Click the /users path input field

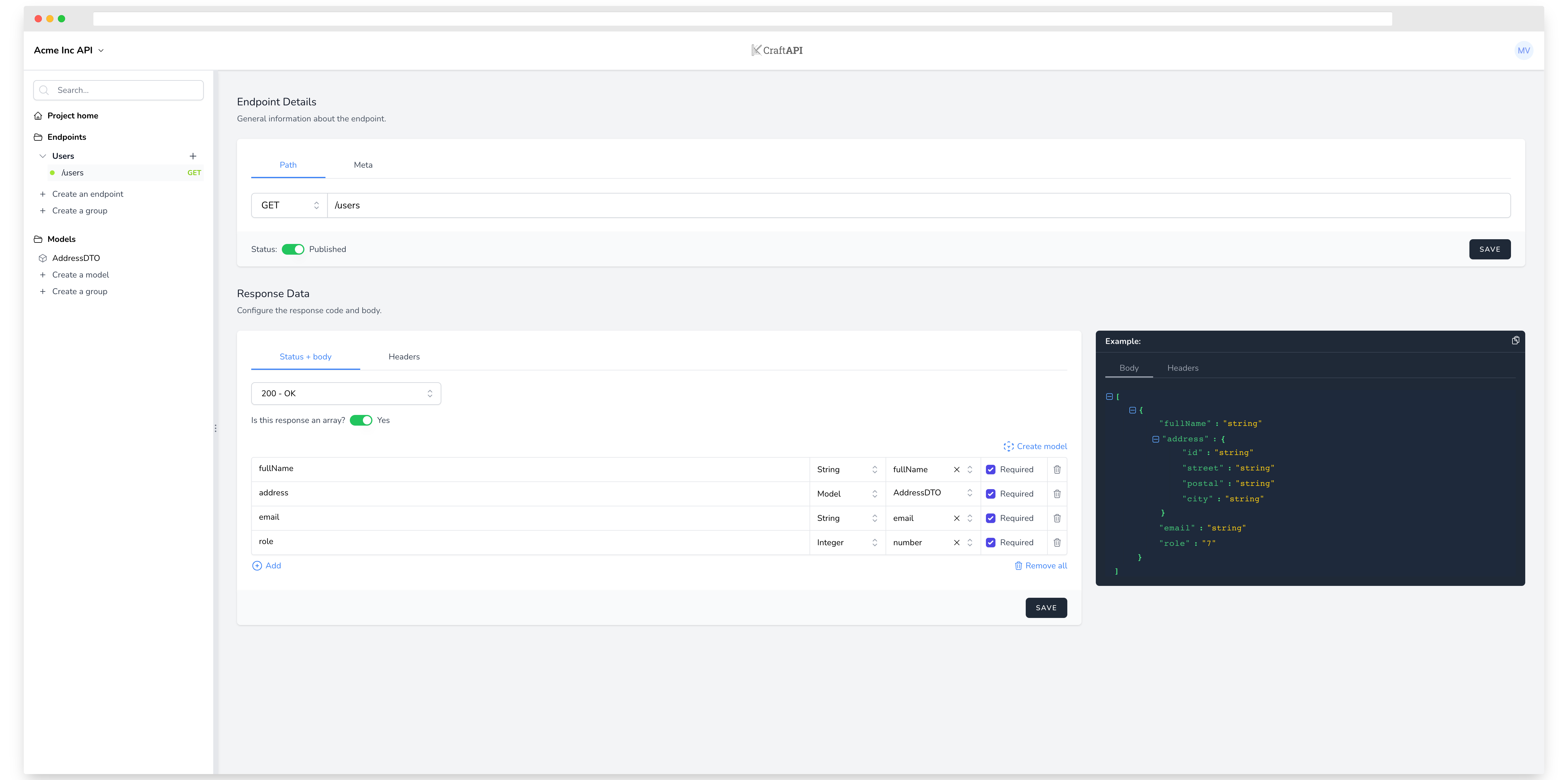tap(609, 205)
